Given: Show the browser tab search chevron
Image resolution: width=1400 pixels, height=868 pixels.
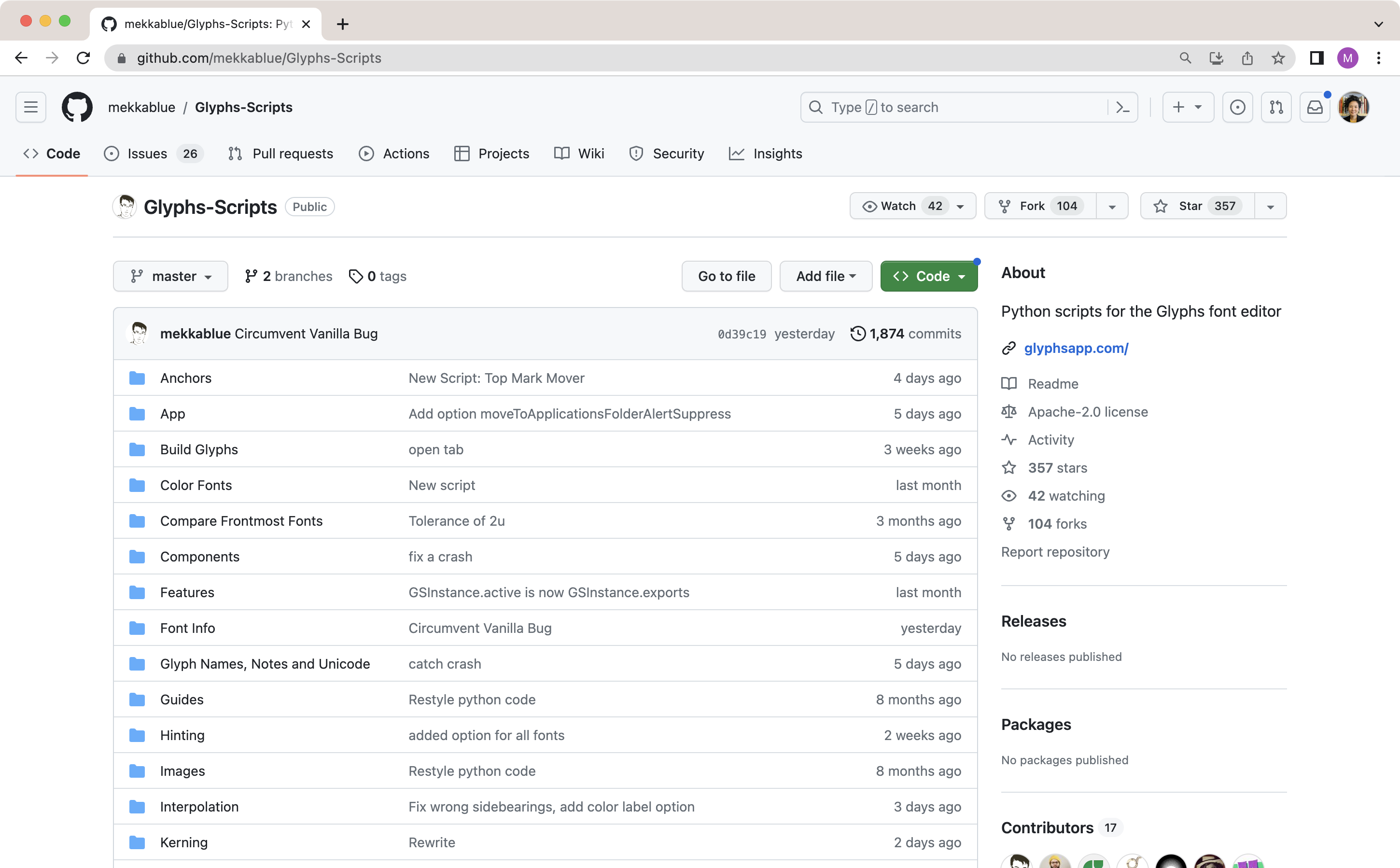Looking at the screenshot, I should click(x=1378, y=24).
